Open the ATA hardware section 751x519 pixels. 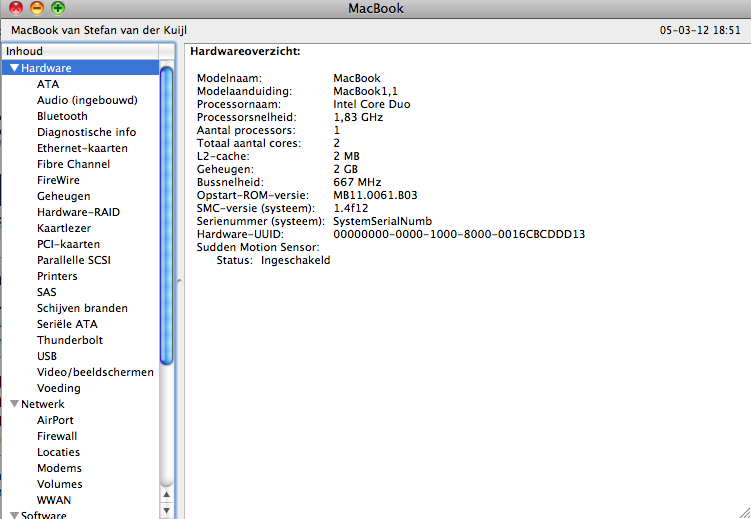tap(48, 84)
